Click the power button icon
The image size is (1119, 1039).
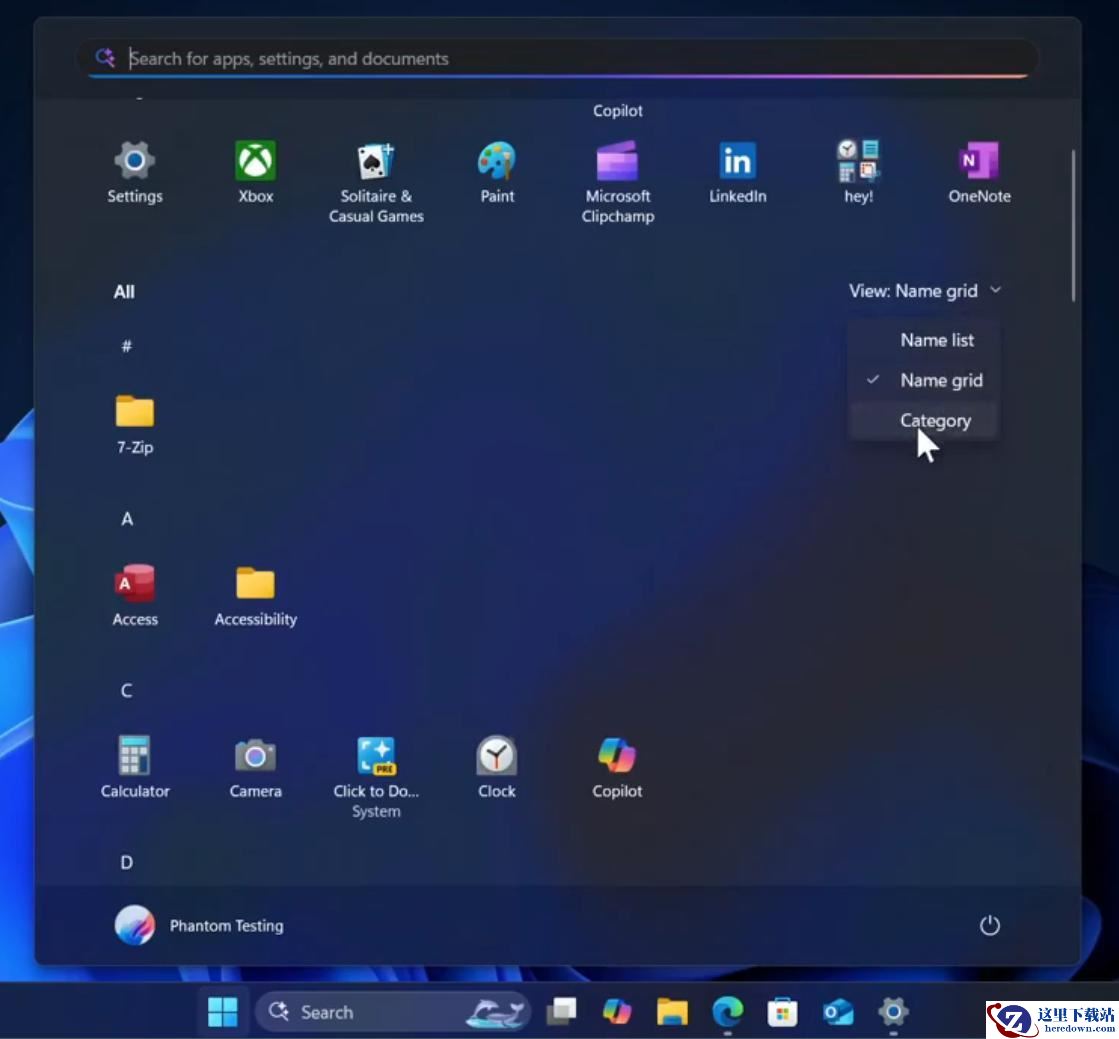tap(989, 926)
